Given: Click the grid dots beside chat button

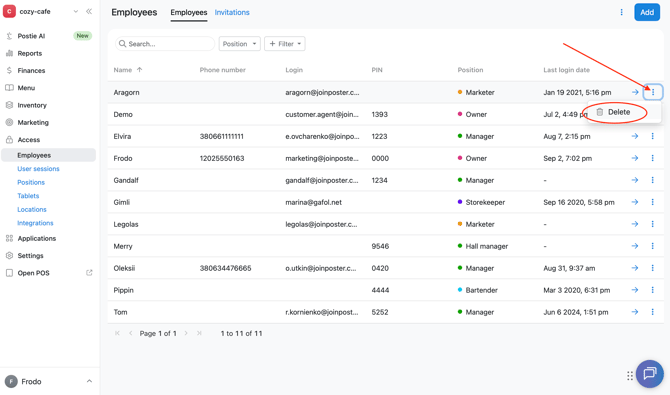Looking at the screenshot, I should pyautogui.click(x=630, y=376).
